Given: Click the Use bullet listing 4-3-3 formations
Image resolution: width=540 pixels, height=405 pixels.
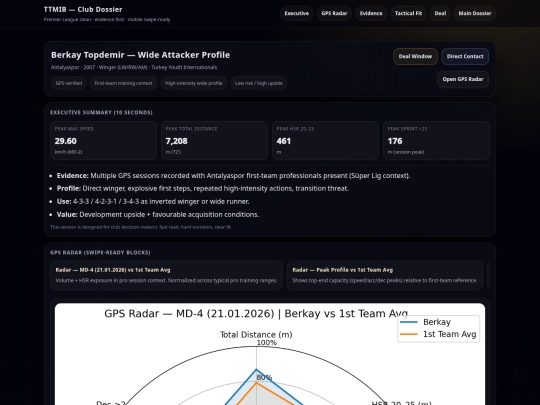Looking at the screenshot, I should click(x=153, y=201).
